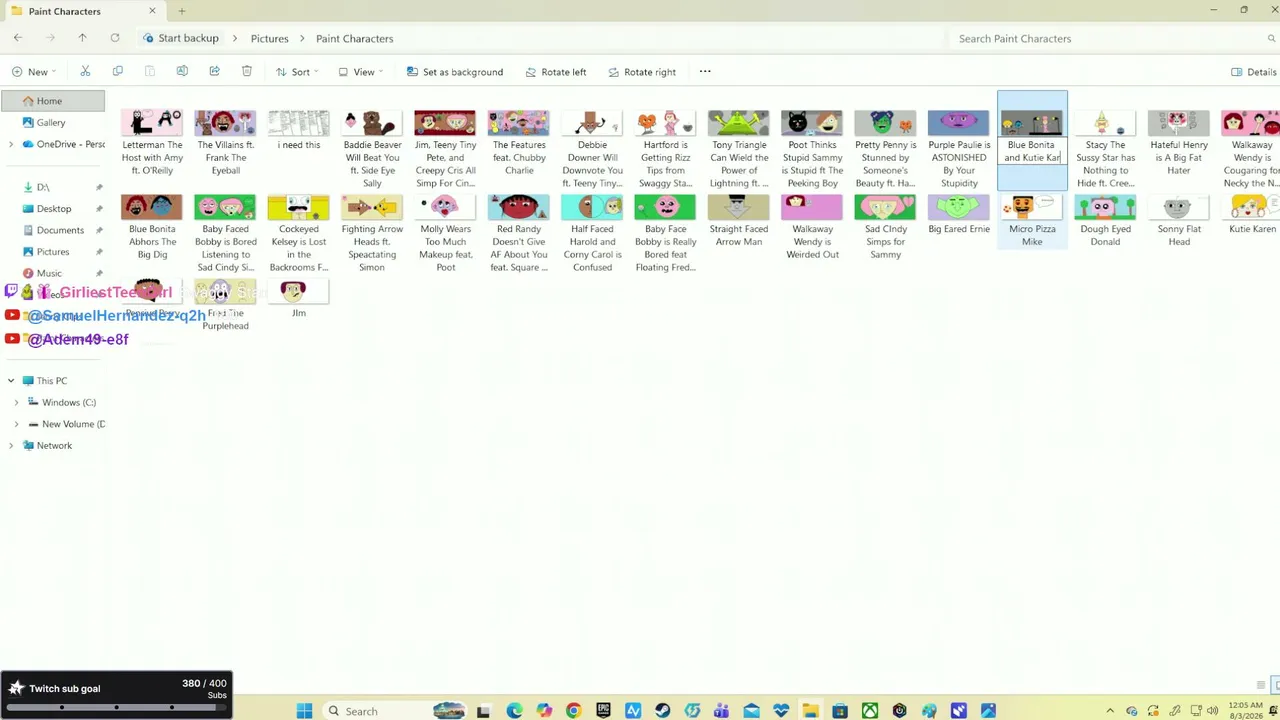Collapse This PC tree node
The image size is (1280, 720).
point(11,381)
